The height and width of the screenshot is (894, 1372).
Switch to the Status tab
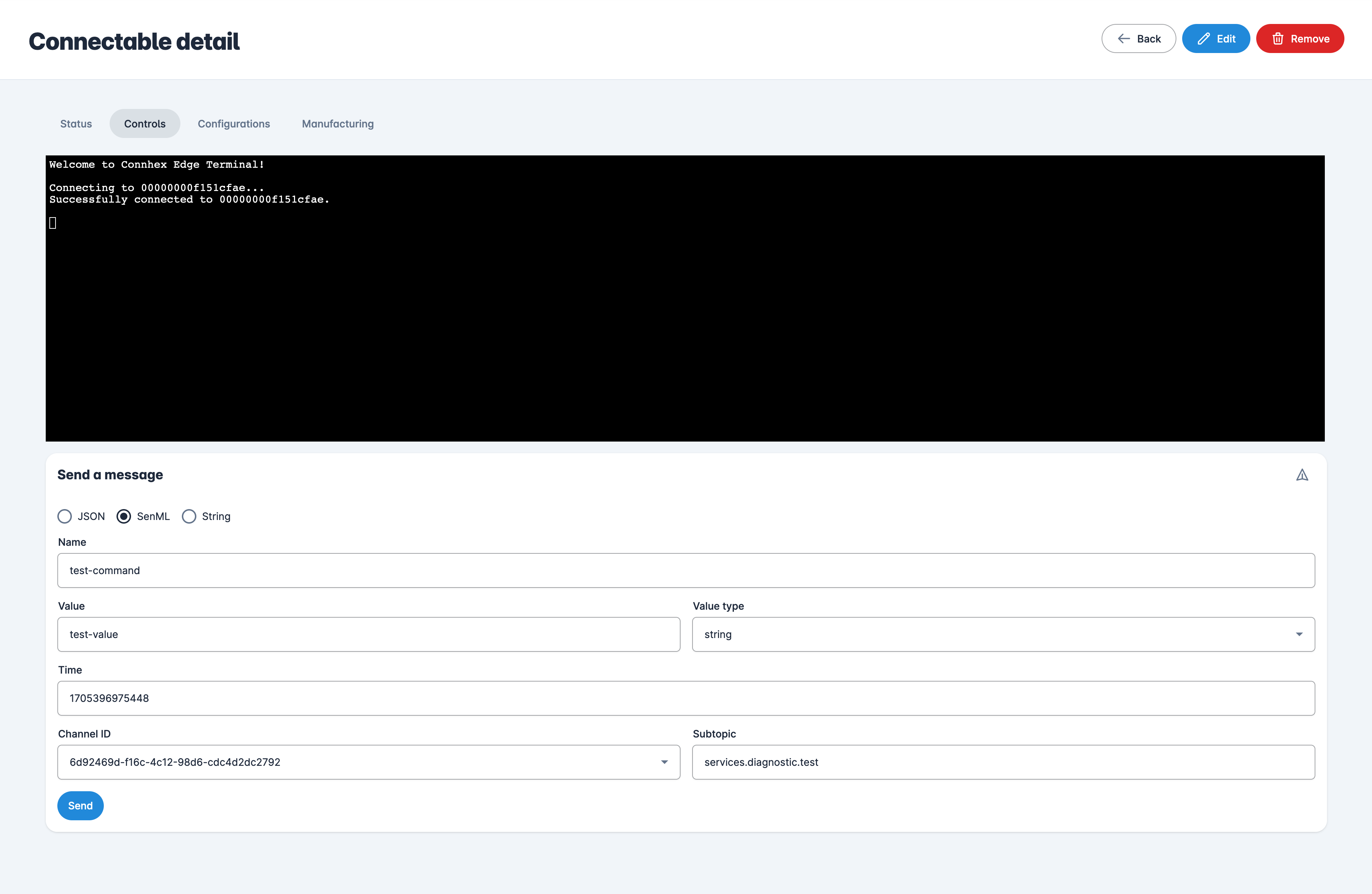pyautogui.click(x=75, y=123)
